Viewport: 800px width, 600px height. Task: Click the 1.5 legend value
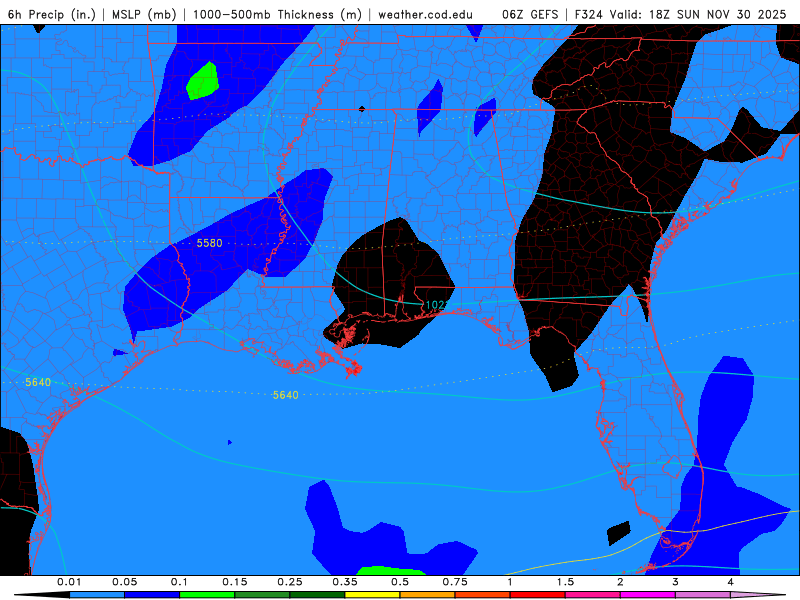point(565,582)
